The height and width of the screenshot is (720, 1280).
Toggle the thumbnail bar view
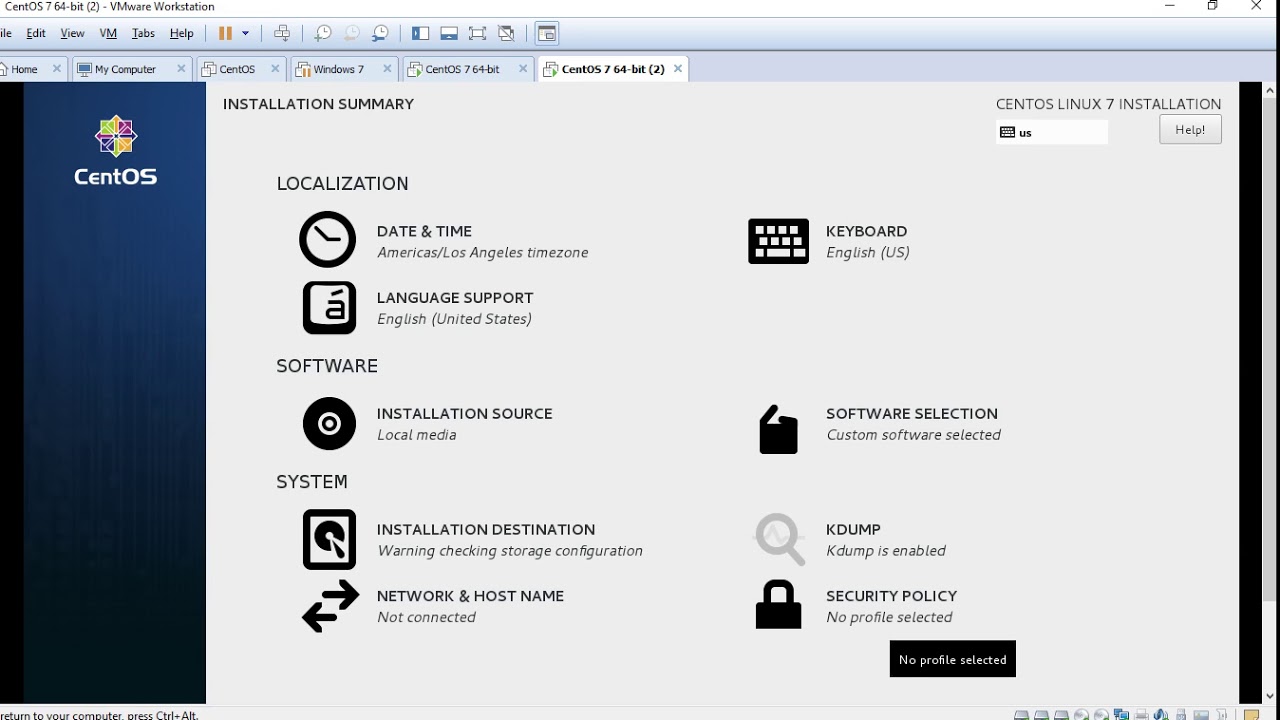(x=449, y=33)
